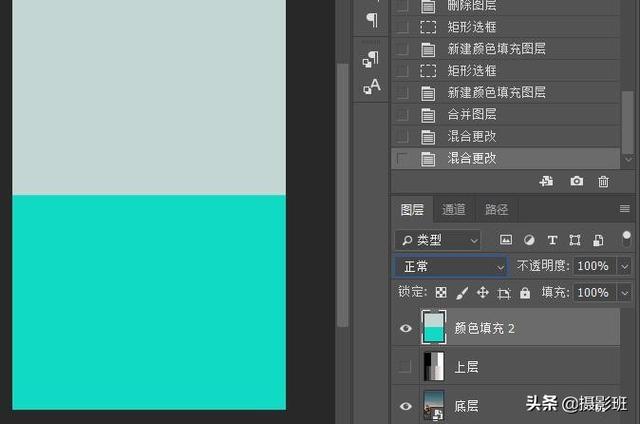Screen dimensions: 640x424
Task: Open the Layers panel menu icon
Action: tap(624, 209)
